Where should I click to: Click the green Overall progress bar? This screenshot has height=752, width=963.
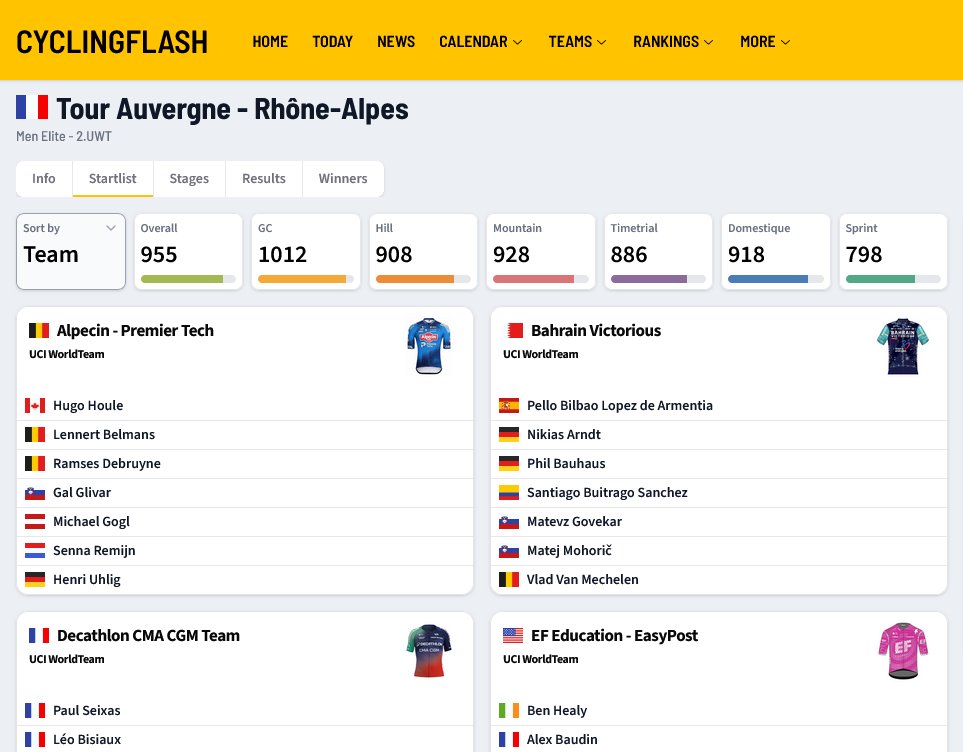click(x=188, y=279)
